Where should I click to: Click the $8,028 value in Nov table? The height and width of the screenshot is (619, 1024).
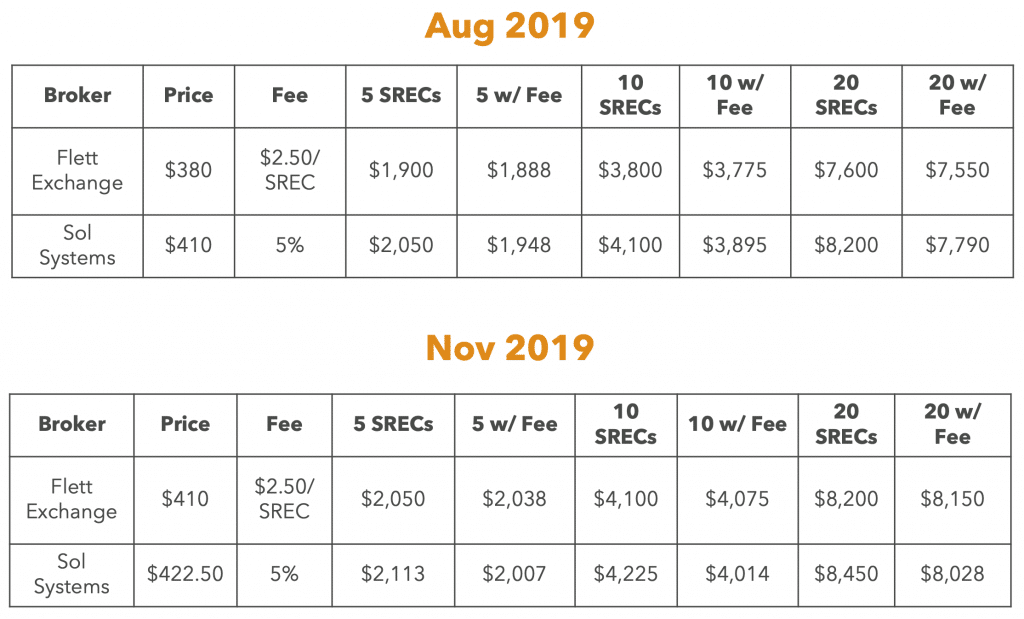(952, 574)
